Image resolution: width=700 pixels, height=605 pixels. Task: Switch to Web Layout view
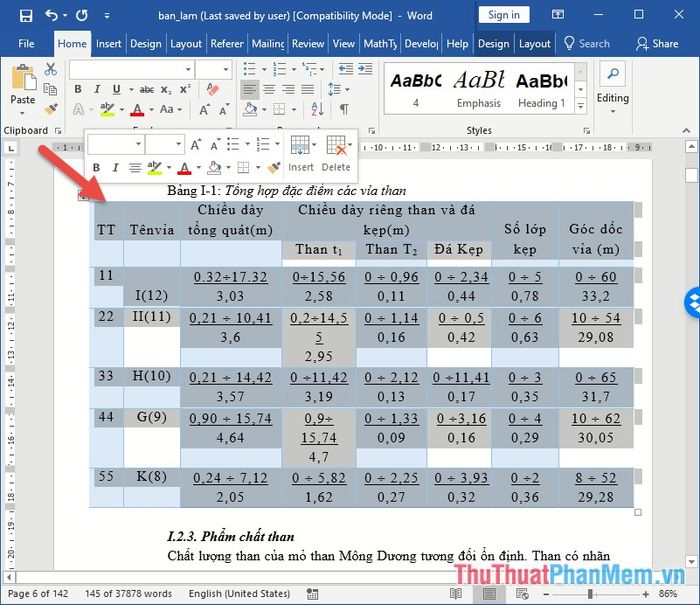tap(522, 593)
